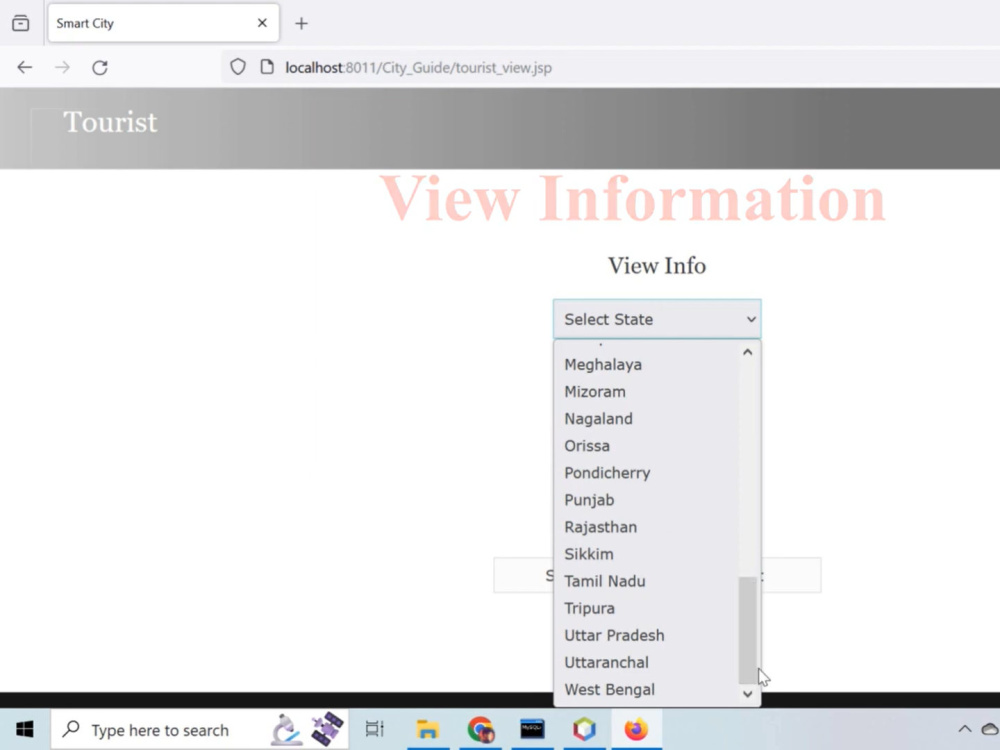Viewport: 1000px width, 750px height.
Task: Open File Explorer from the taskbar
Action: [x=428, y=729]
